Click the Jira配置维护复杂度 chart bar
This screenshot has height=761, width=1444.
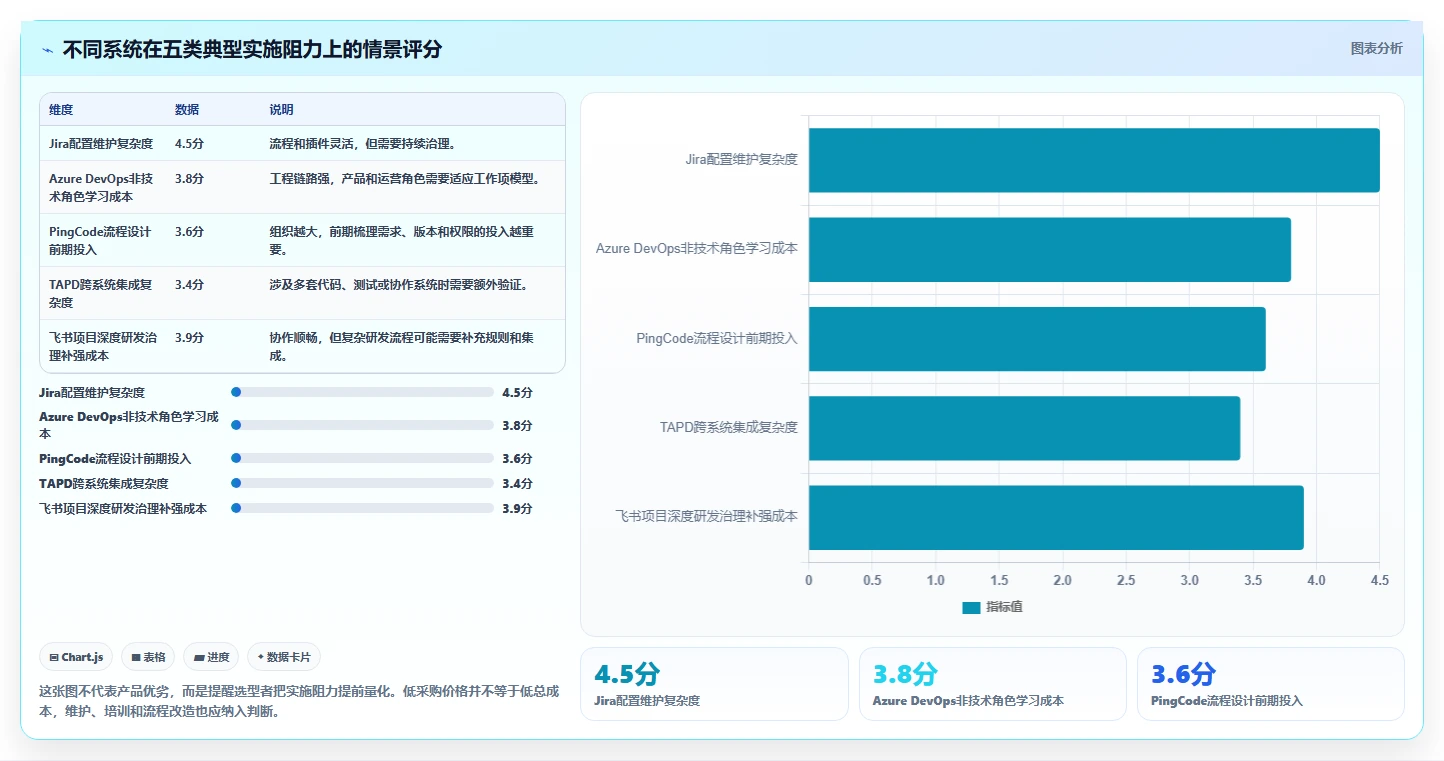1094,160
